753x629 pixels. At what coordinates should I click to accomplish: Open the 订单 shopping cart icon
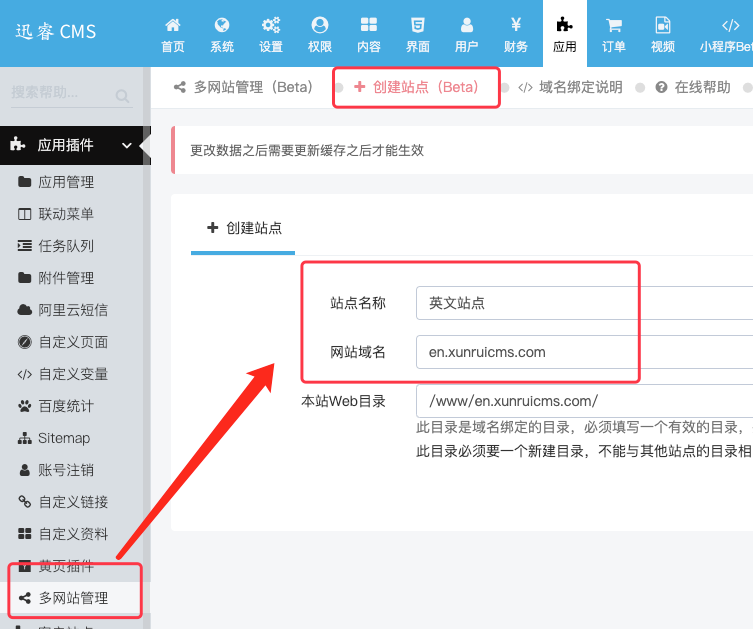click(x=614, y=24)
